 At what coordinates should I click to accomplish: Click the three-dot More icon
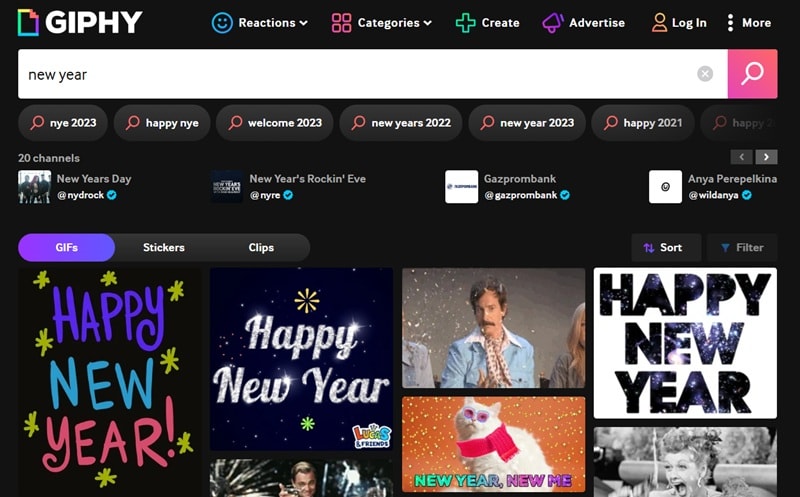[x=730, y=23]
